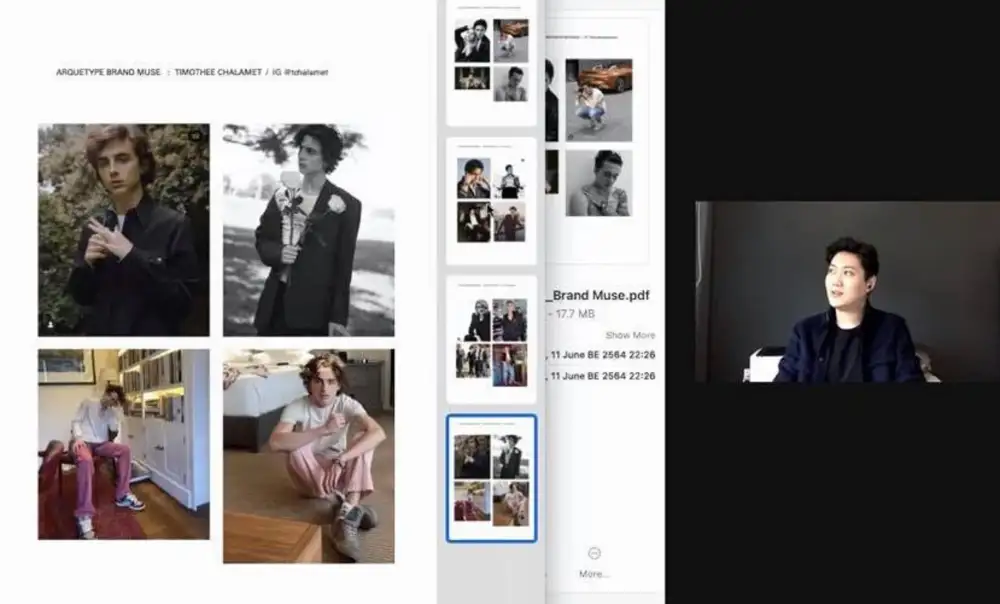1000x604 pixels.
Task: Click the TIMOTHEE CHALAMET title text
Action: coord(217,73)
